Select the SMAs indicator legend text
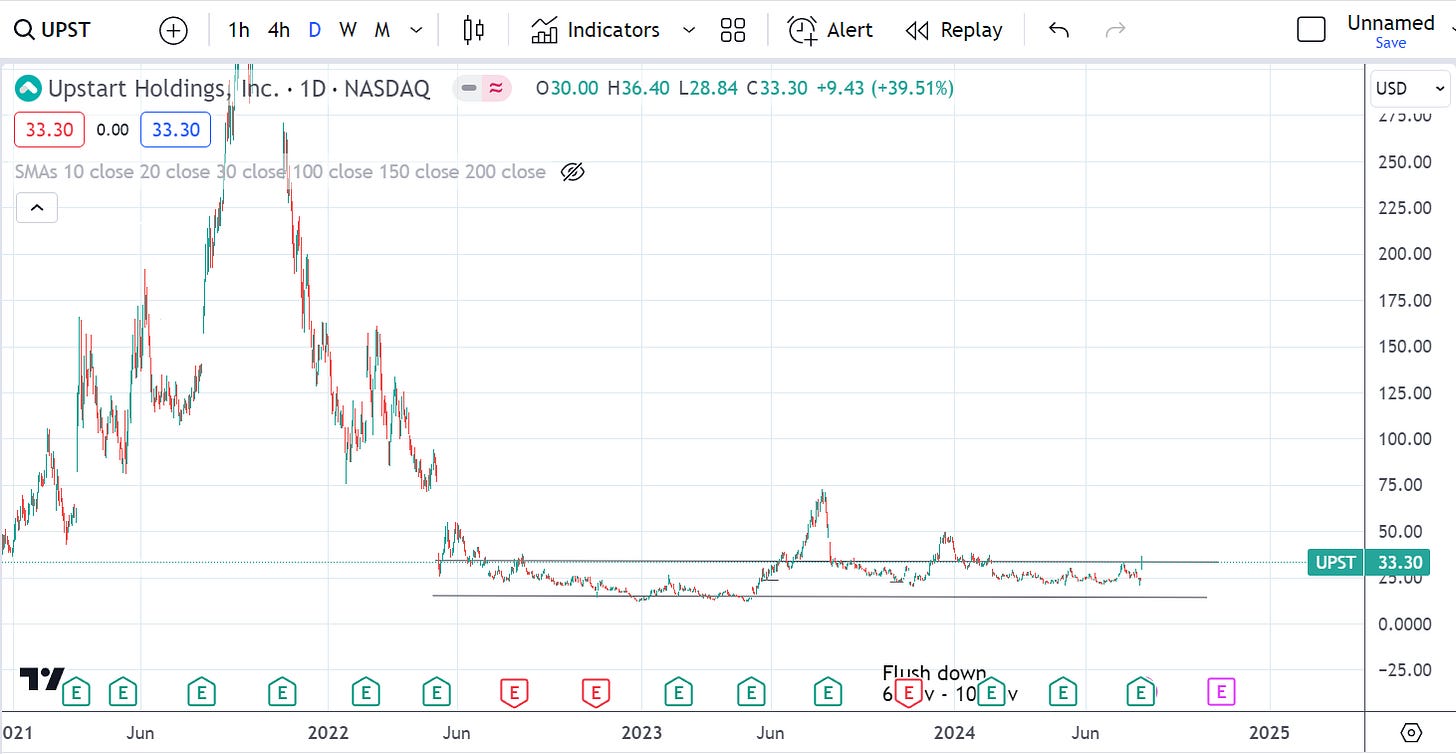The image size is (1456, 754). [x=280, y=172]
